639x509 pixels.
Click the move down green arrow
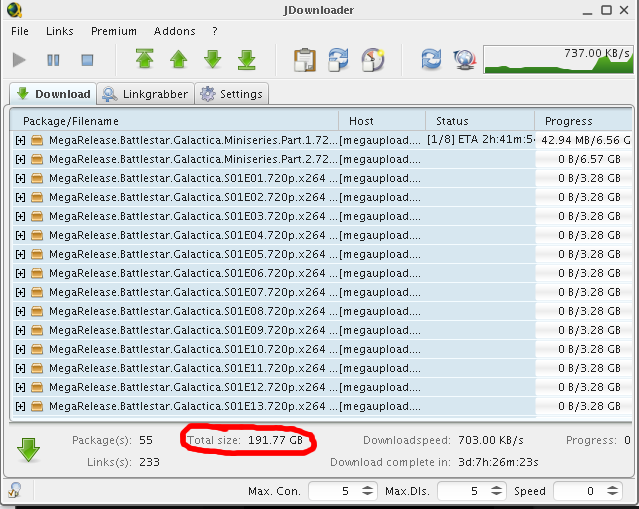point(213,60)
